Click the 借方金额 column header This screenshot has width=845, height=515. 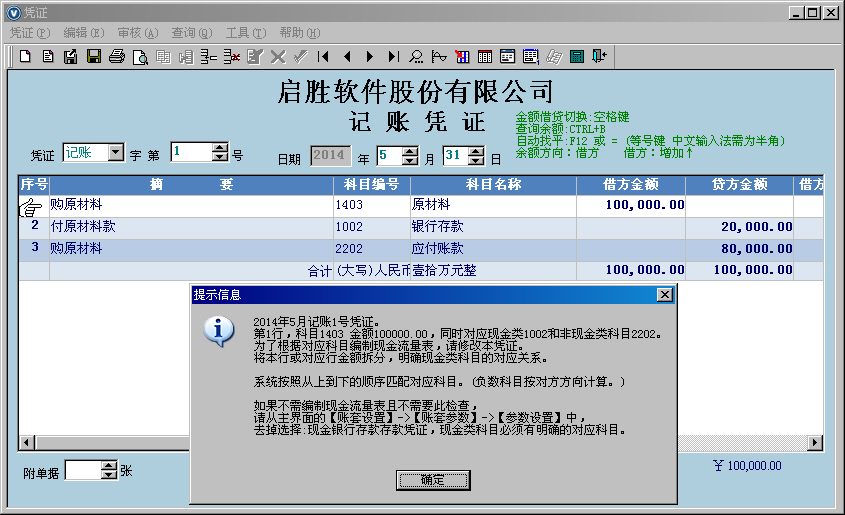[x=631, y=185]
